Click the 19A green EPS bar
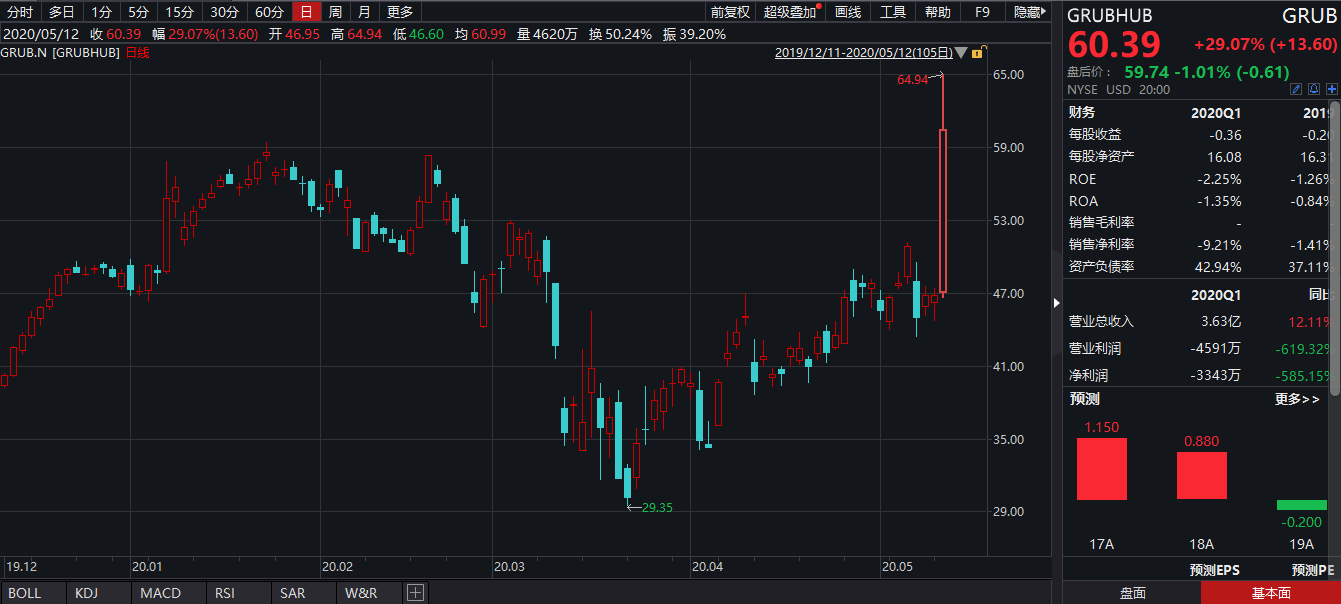This screenshot has height=604, width=1341. pyautogui.click(x=1301, y=505)
